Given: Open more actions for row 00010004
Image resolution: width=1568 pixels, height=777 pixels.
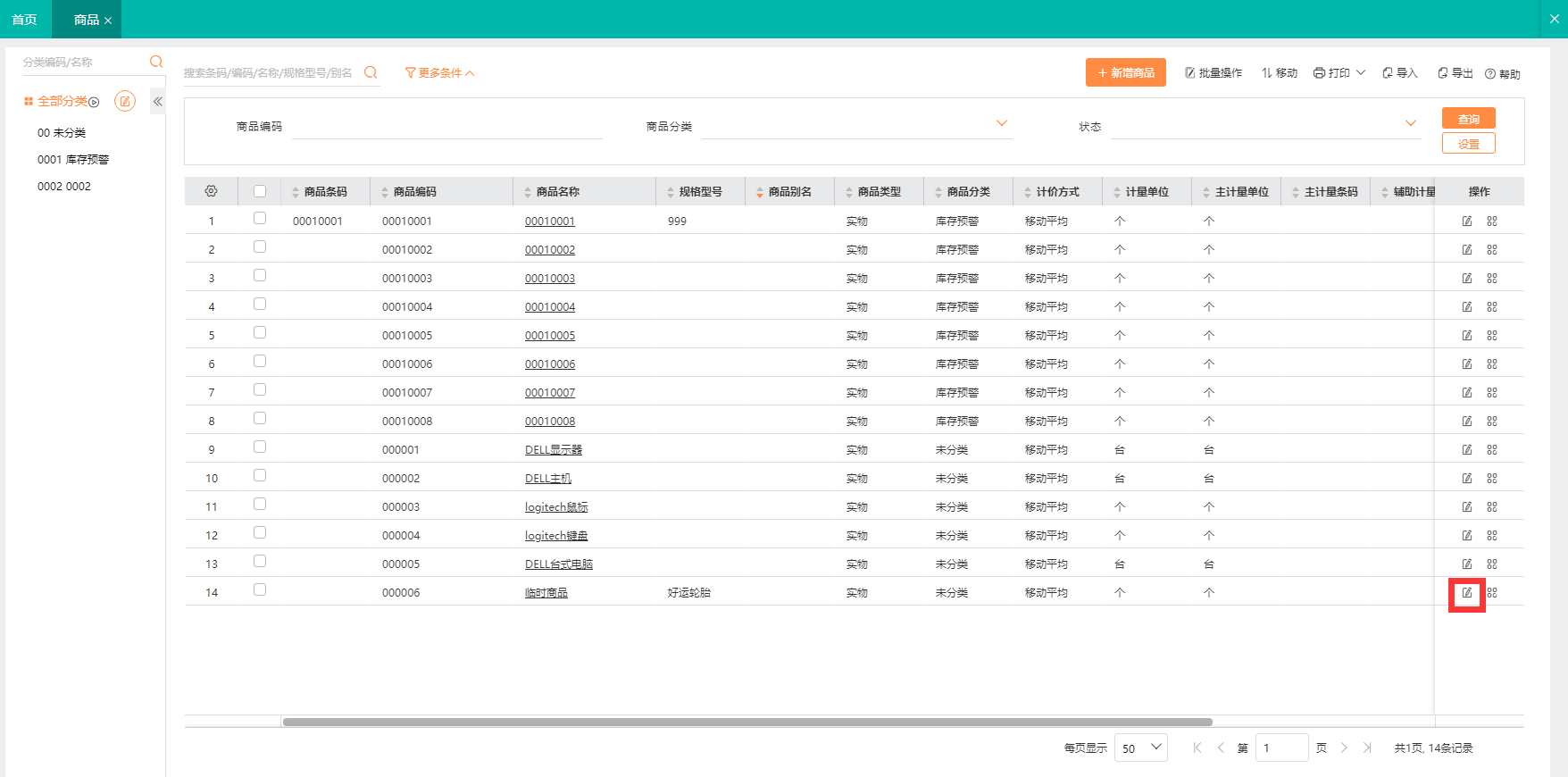Looking at the screenshot, I should tap(1492, 306).
